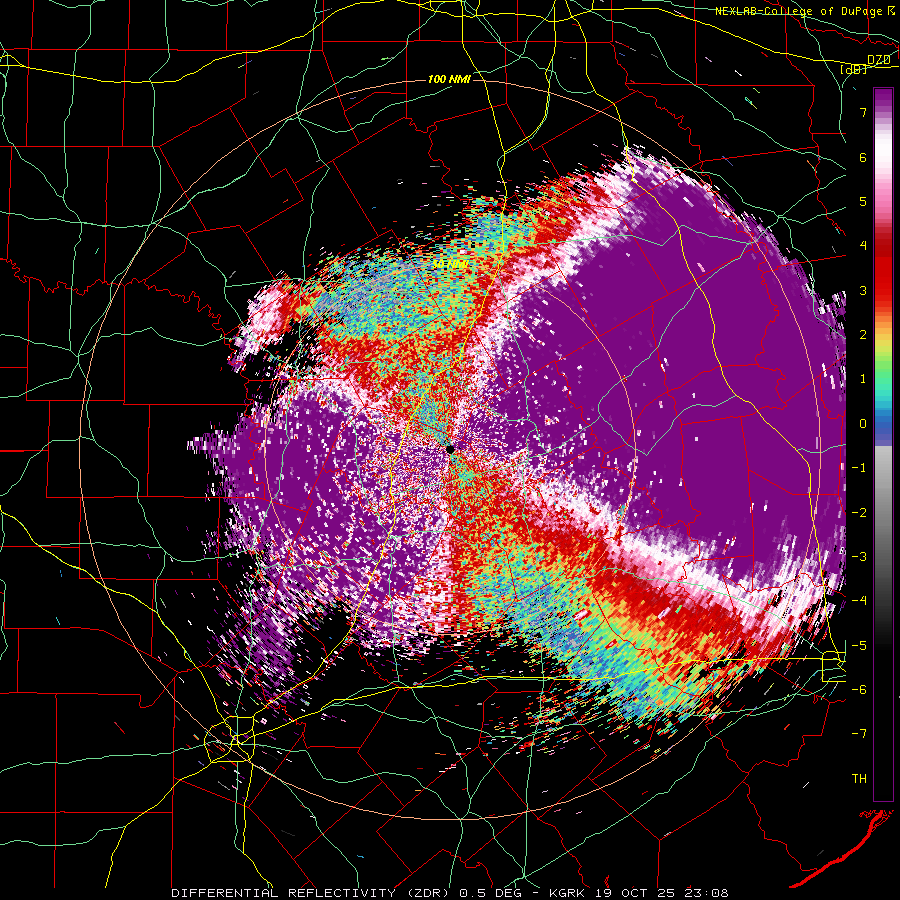Click the -5 value on the color scale
This screenshot has height=900, width=900.
859,645
